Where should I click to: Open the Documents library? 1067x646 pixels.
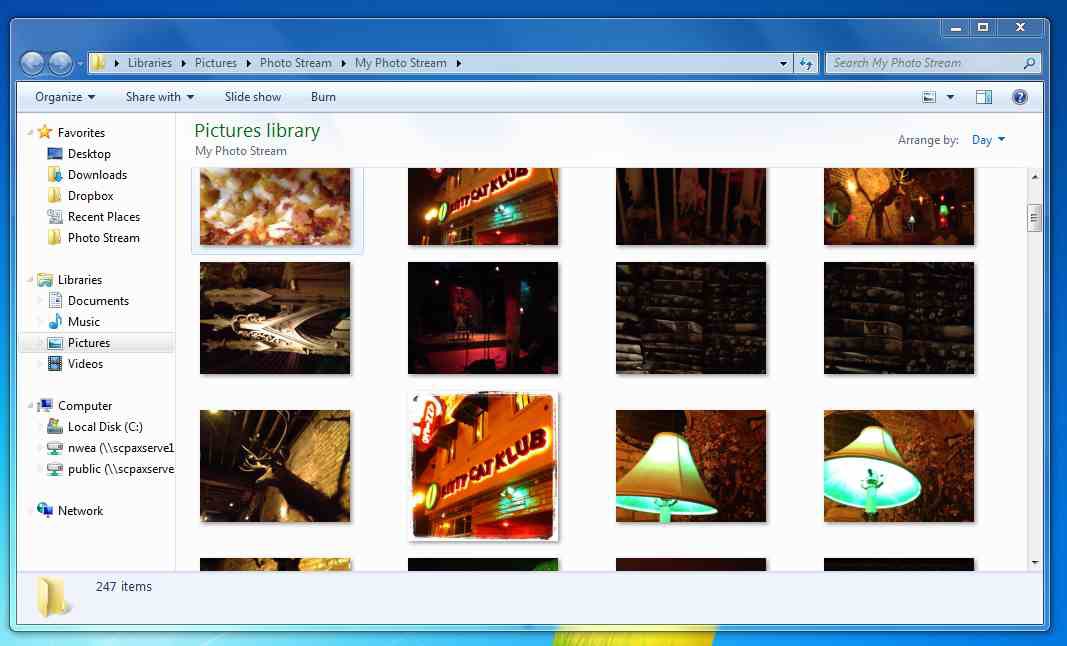(98, 301)
